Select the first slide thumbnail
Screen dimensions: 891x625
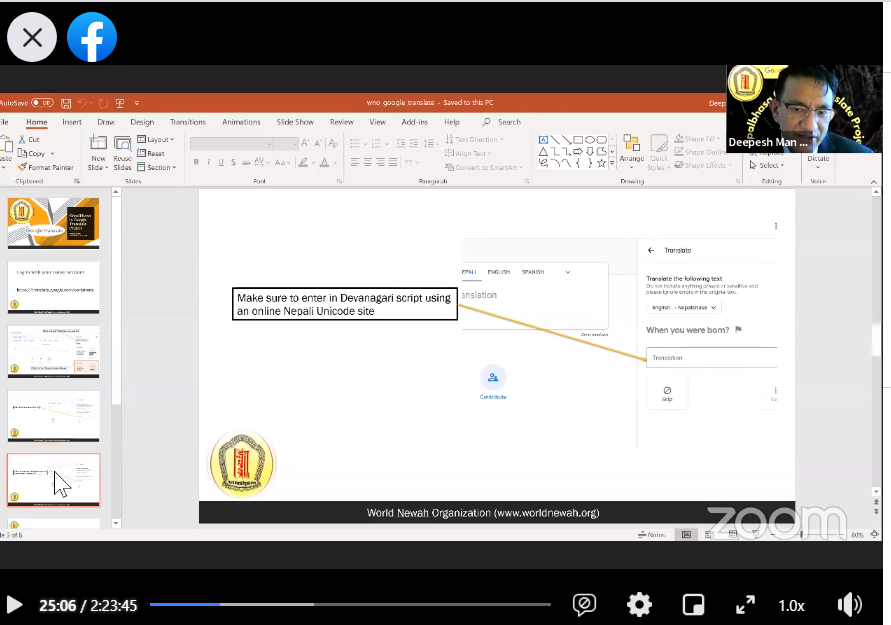click(x=53, y=223)
